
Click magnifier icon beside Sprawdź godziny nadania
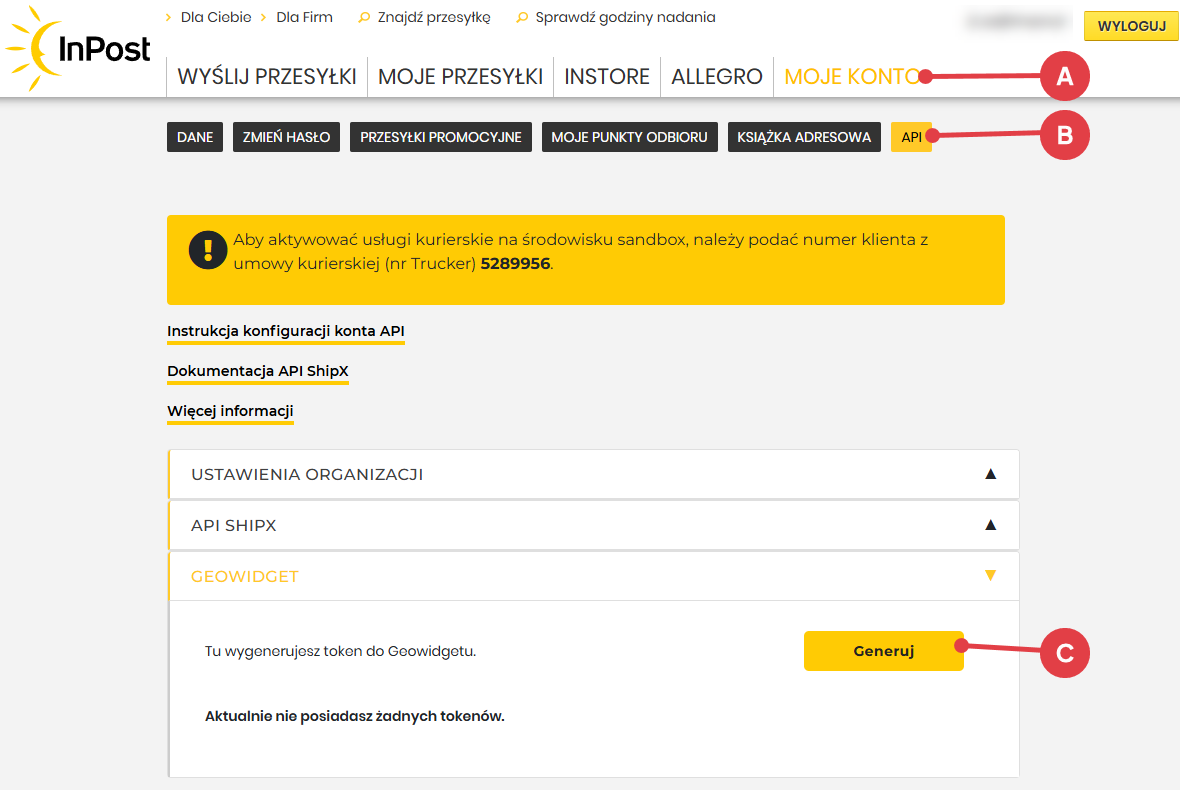point(522,17)
